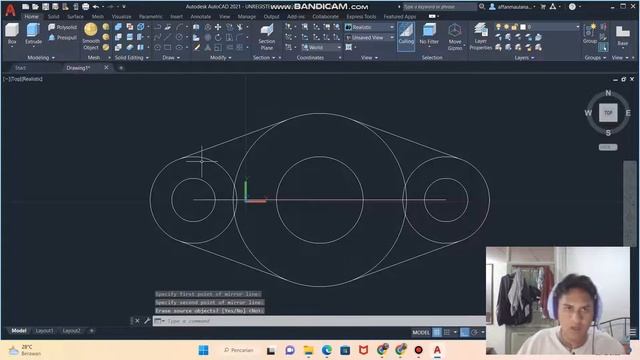Click the Group objects tool
The width and height of the screenshot is (640, 360).
tap(590, 34)
